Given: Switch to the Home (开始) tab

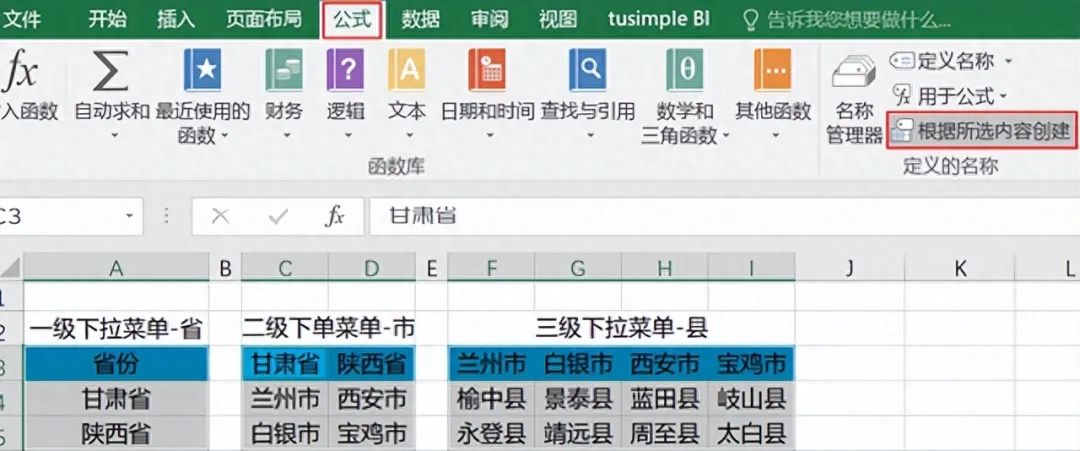Looking at the screenshot, I should (x=107, y=19).
